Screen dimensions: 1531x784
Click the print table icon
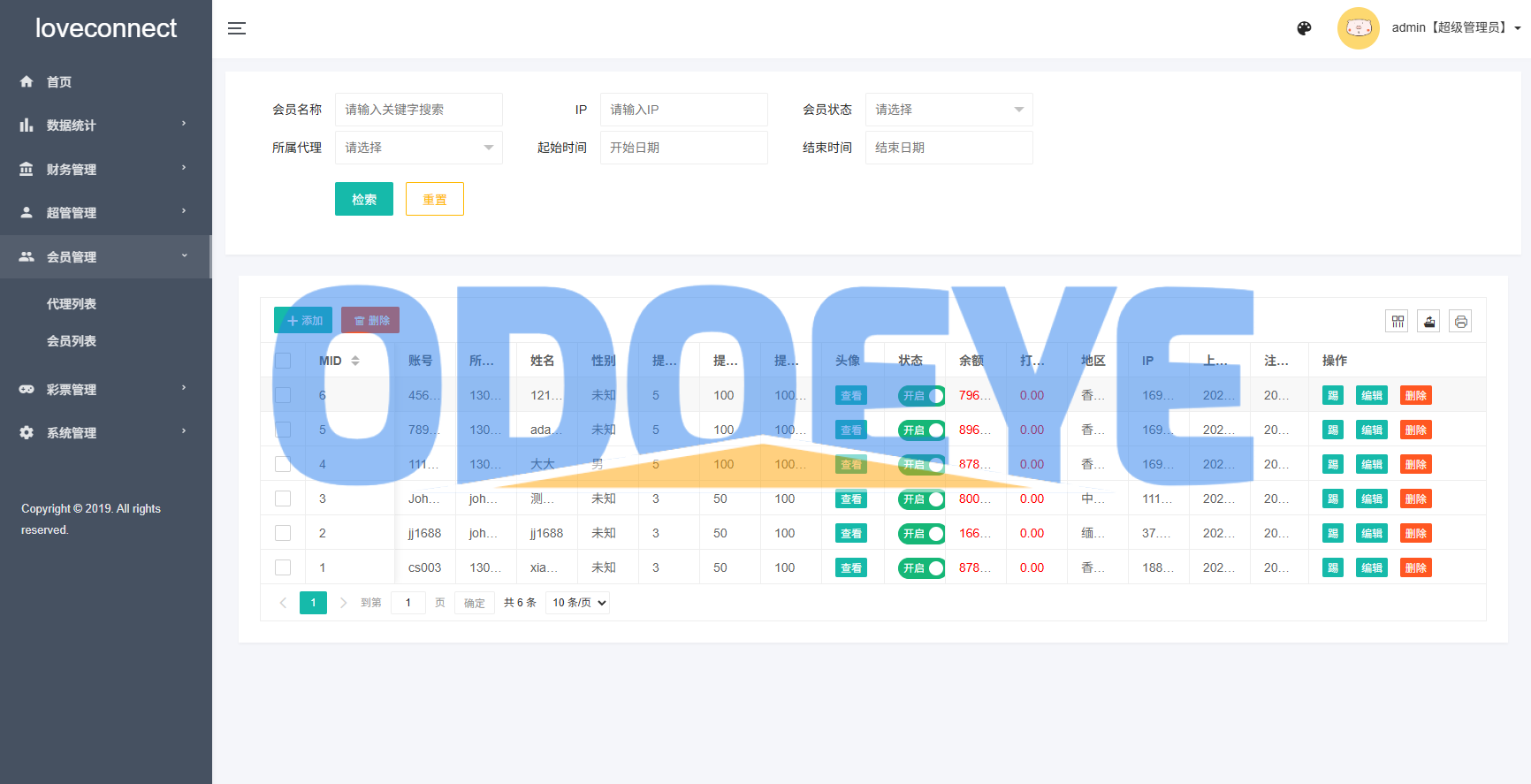coord(1460,322)
